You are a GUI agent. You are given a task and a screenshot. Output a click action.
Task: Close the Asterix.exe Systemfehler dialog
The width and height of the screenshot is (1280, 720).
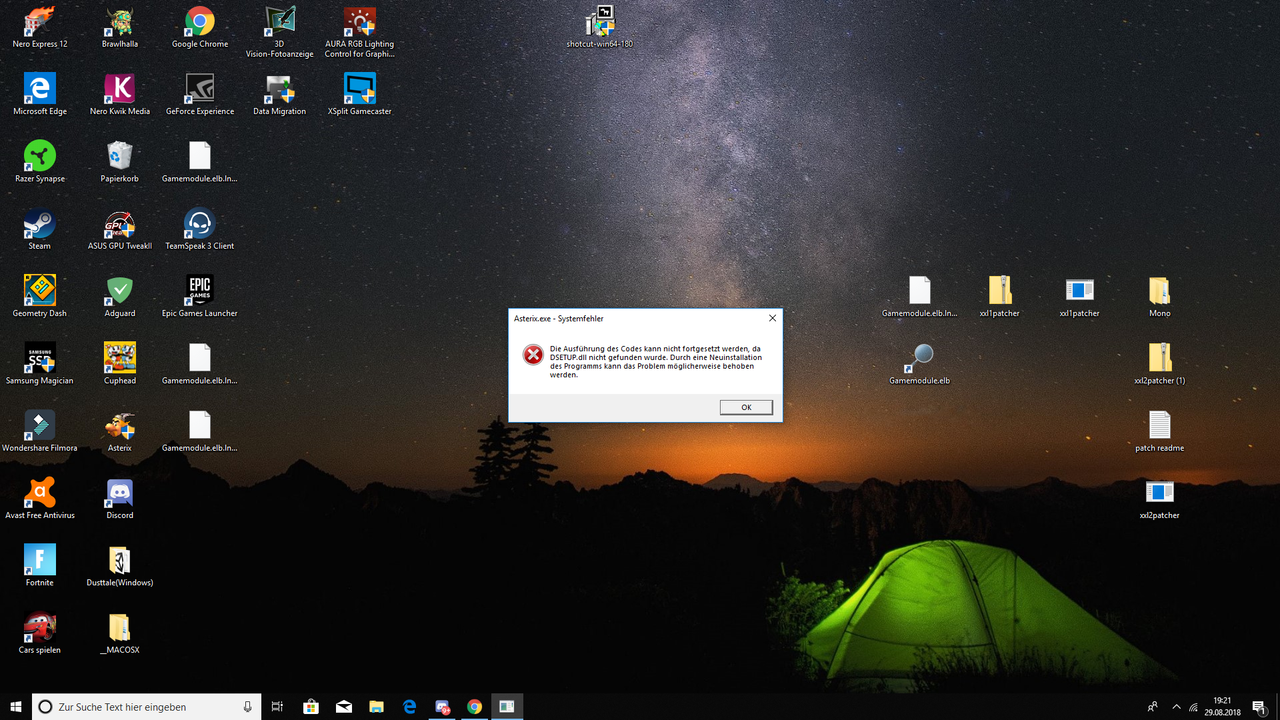pos(772,318)
